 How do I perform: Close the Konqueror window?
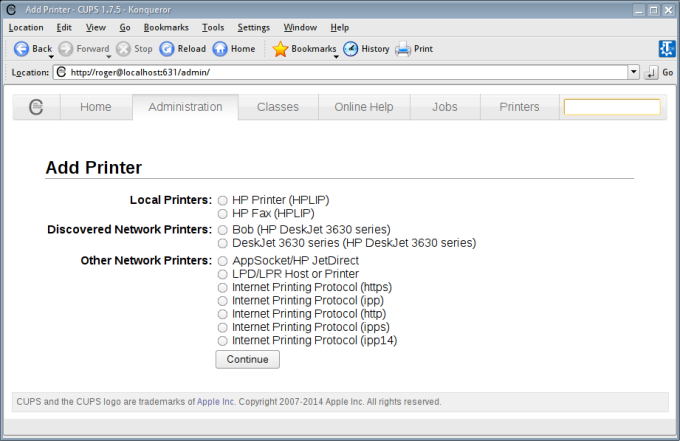coord(669,10)
